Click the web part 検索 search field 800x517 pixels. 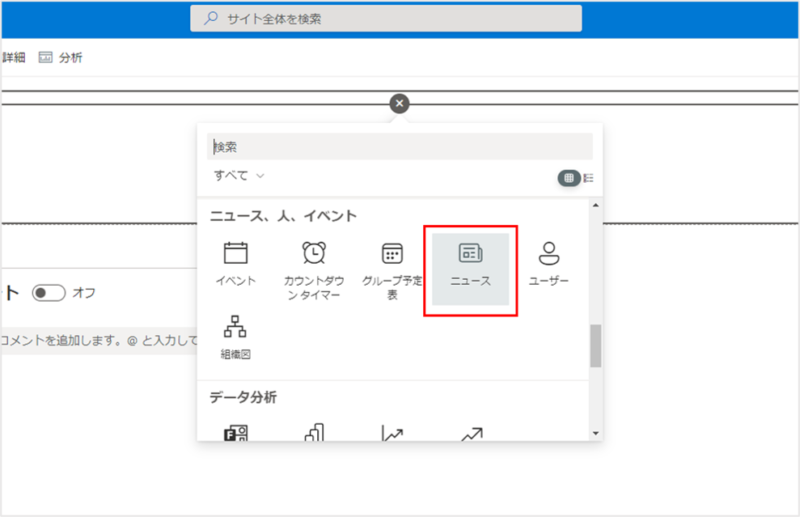pos(400,146)
